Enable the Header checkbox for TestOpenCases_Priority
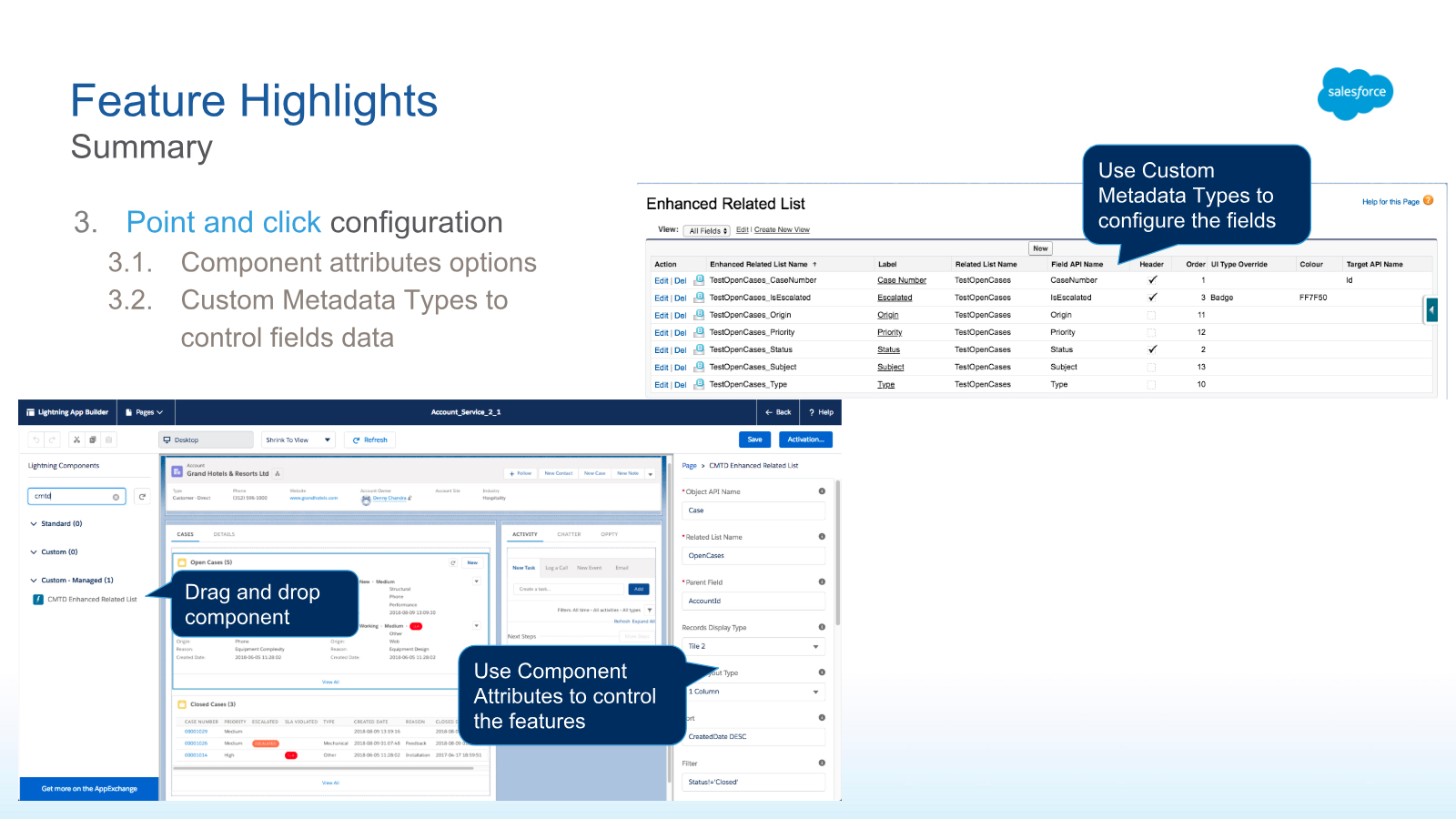The image size is (1456, 819). point(1151,332)
